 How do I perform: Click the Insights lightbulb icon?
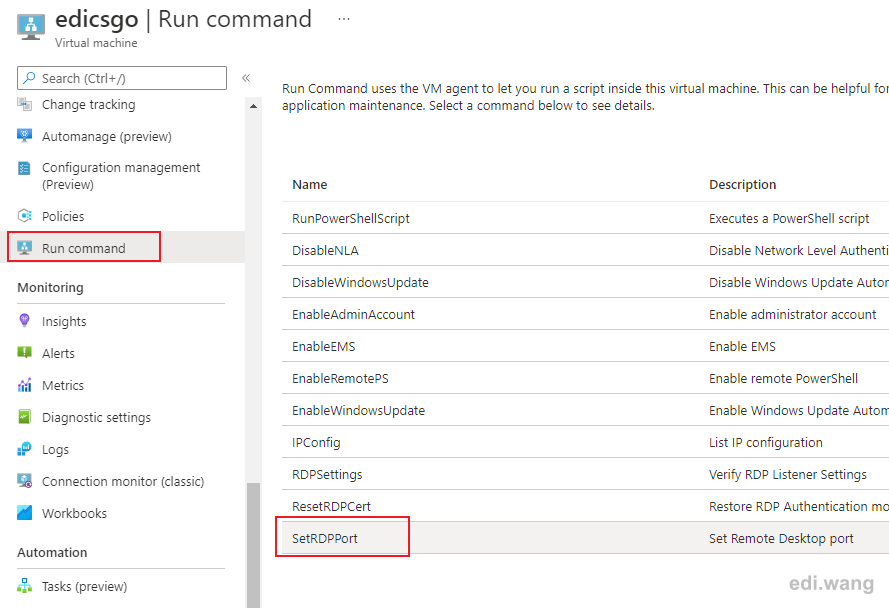tap(24, 320)
